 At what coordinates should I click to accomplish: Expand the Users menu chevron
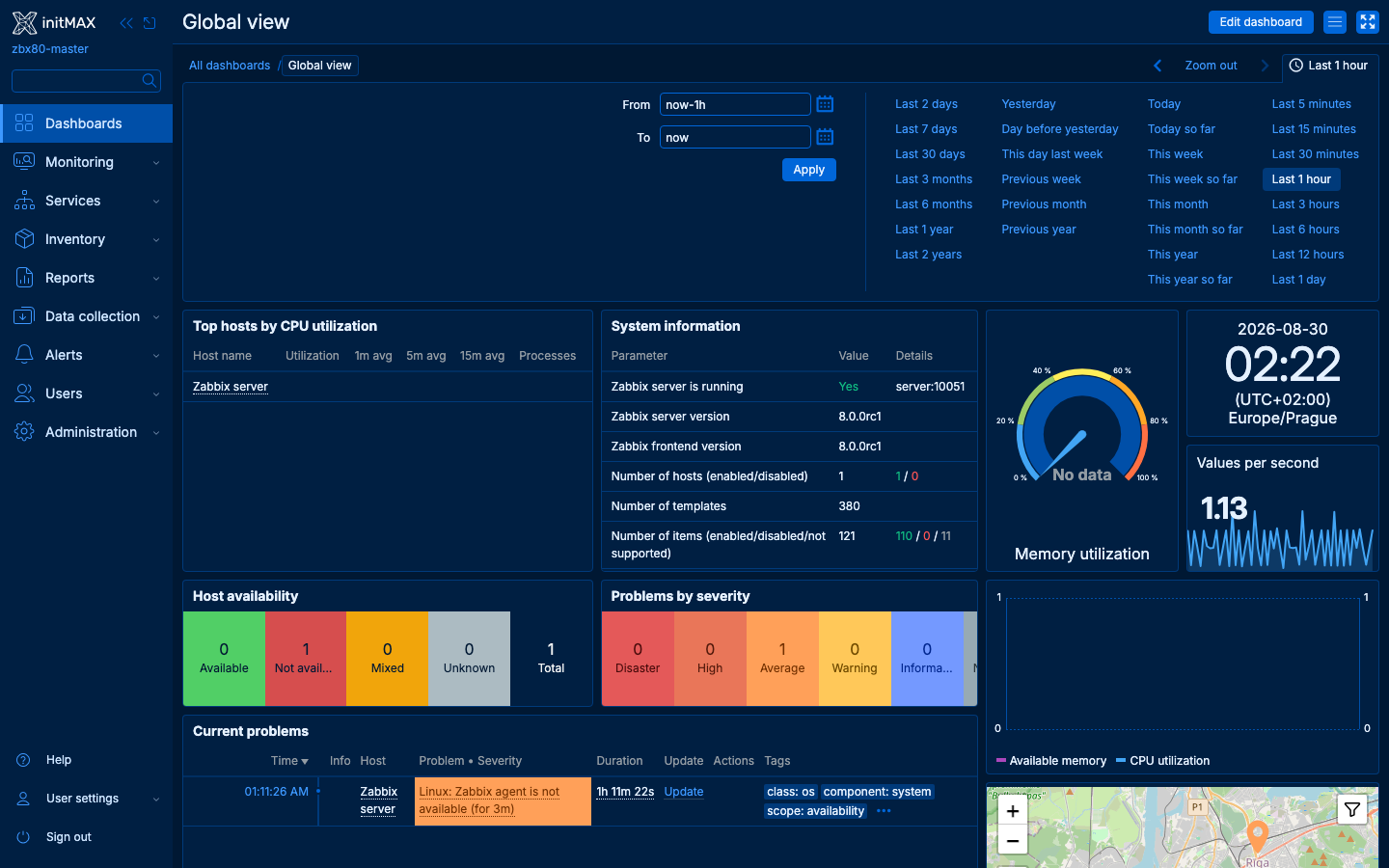click(156, 394)
